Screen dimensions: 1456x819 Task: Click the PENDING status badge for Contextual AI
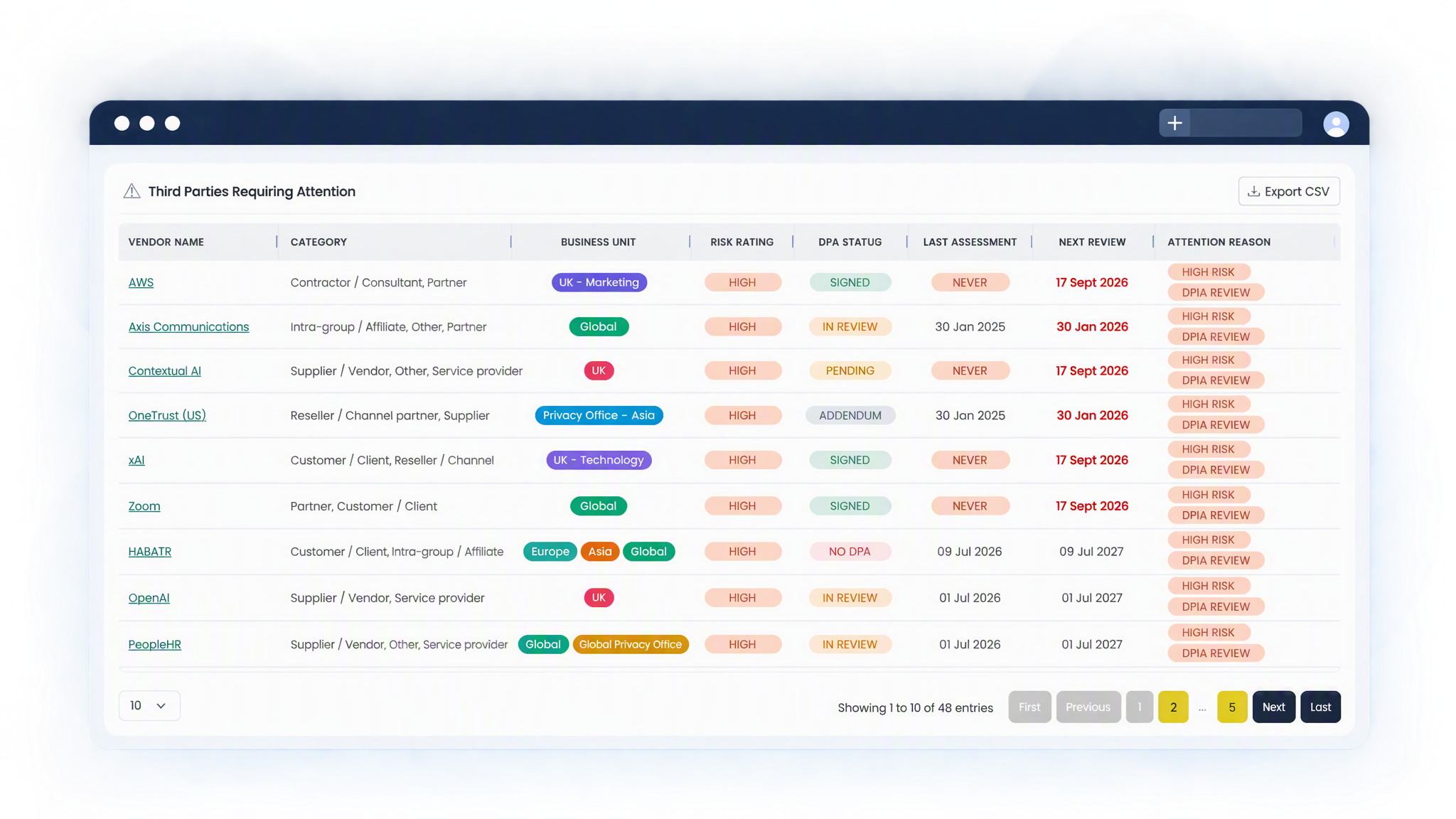click(x=850, y=371)
